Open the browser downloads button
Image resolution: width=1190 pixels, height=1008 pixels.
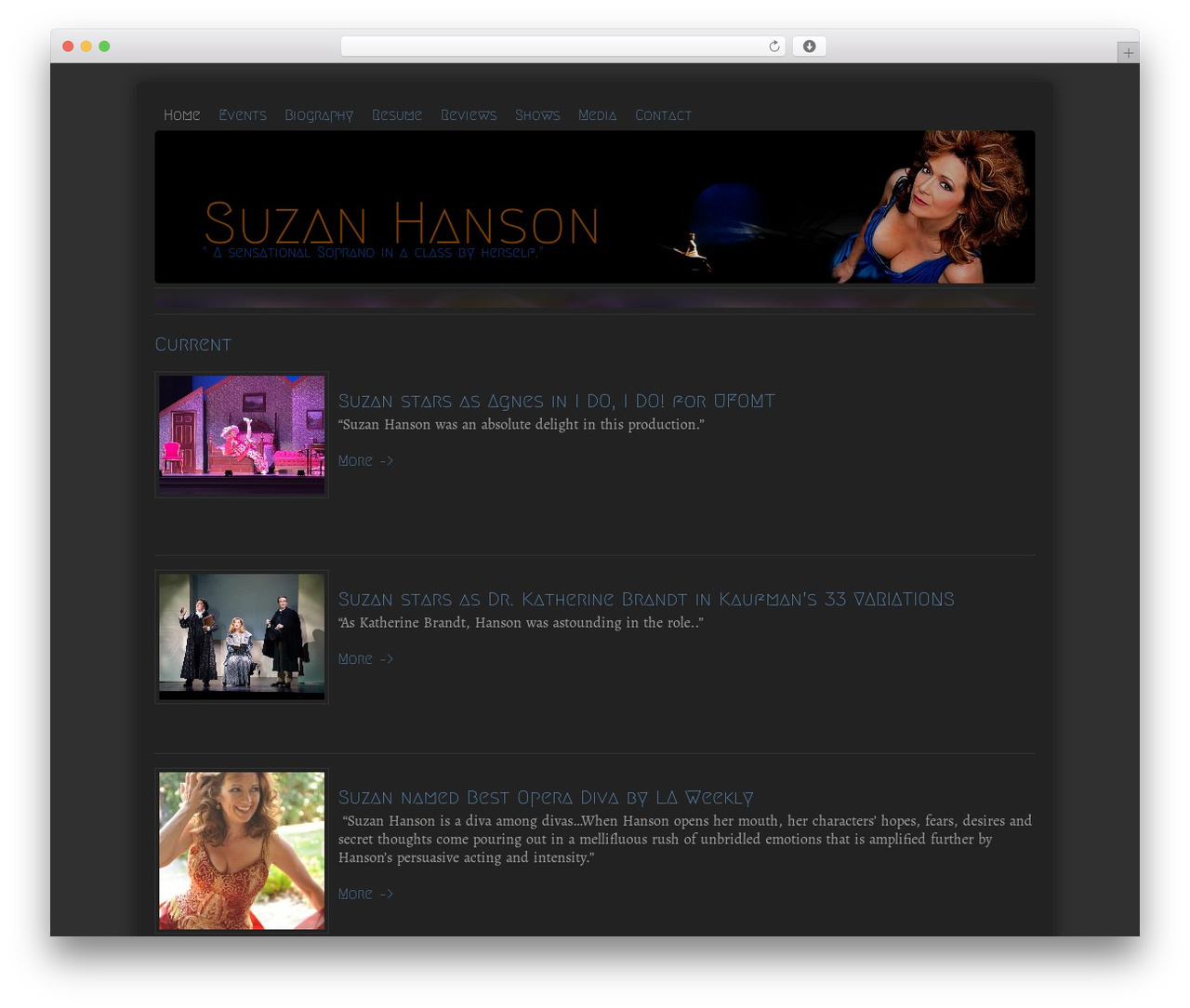[809, 46]
